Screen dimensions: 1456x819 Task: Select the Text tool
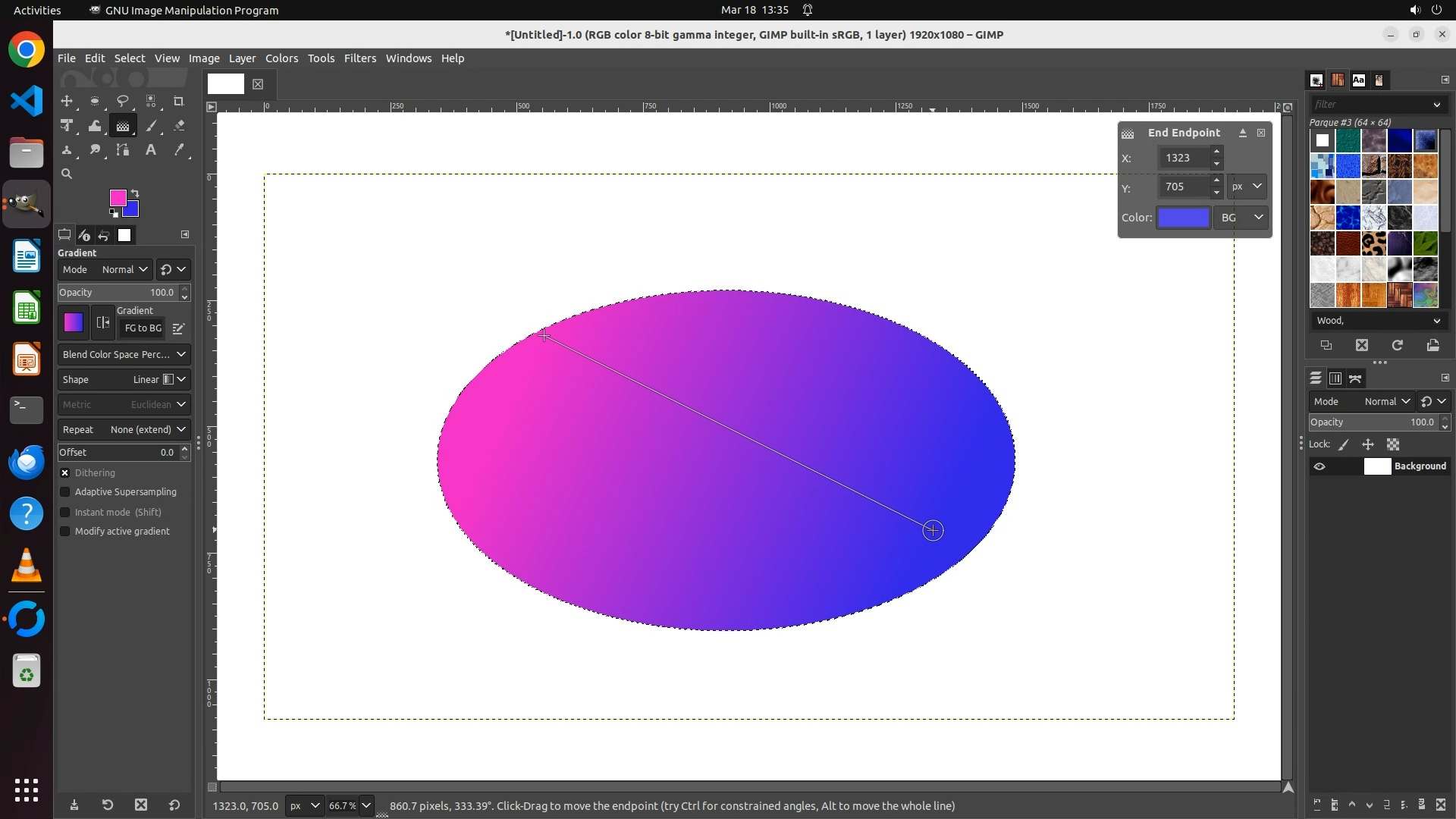pyautogui.click(x=151, y=150)
